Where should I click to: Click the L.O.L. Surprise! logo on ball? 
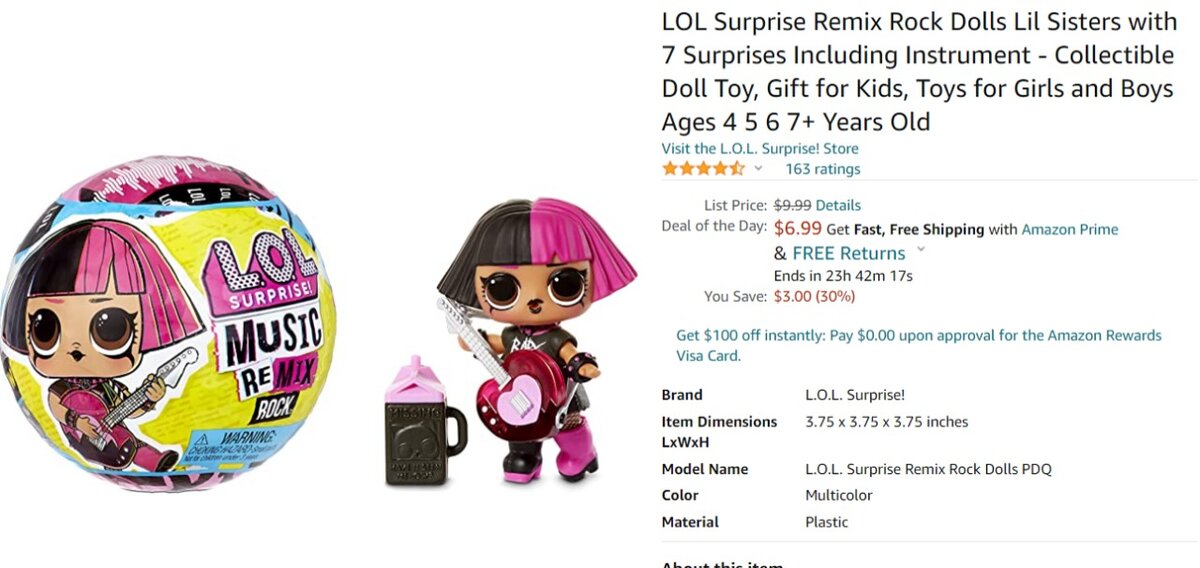pos(262,270)
